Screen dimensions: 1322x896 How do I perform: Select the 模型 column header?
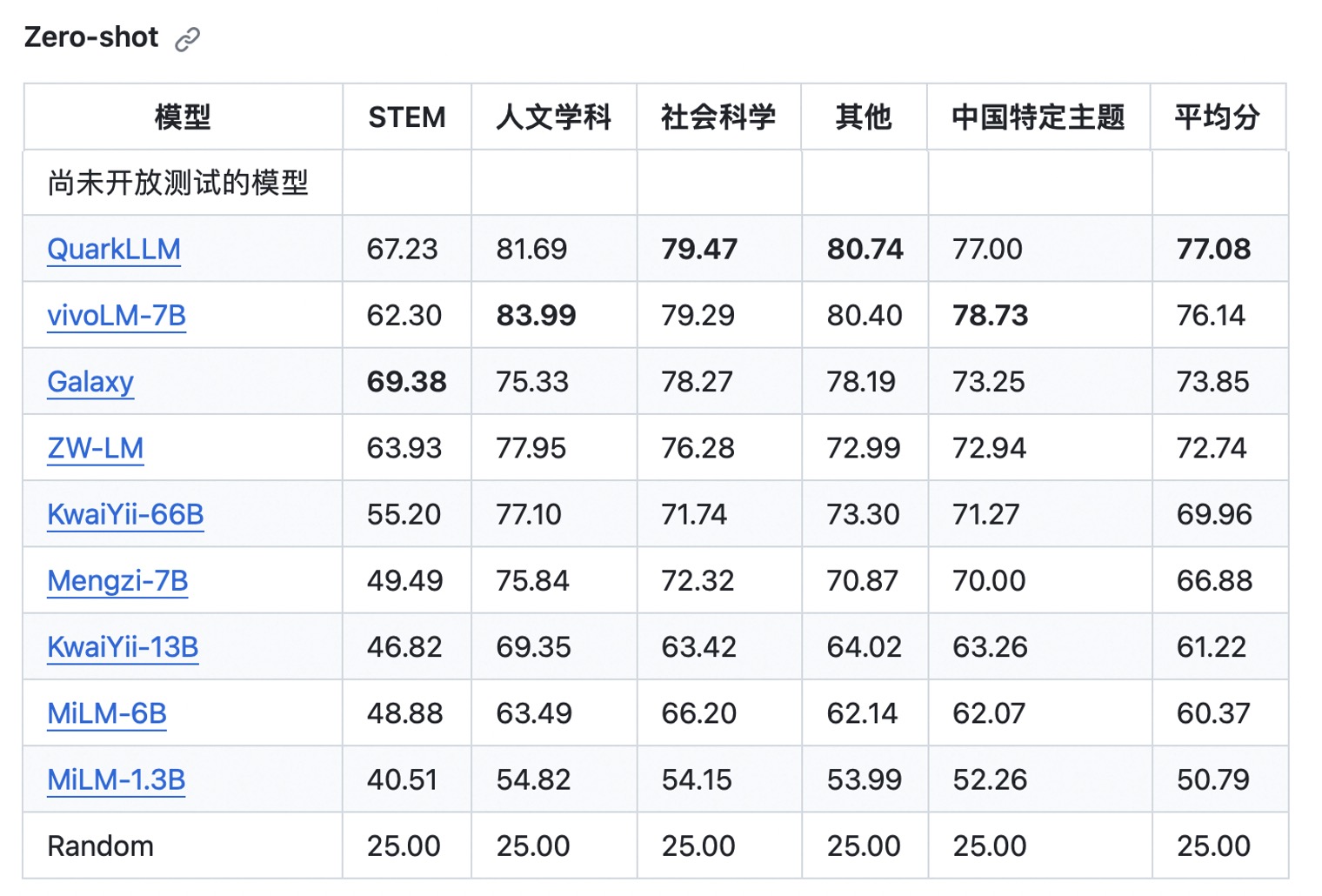[x=183, y=117]
